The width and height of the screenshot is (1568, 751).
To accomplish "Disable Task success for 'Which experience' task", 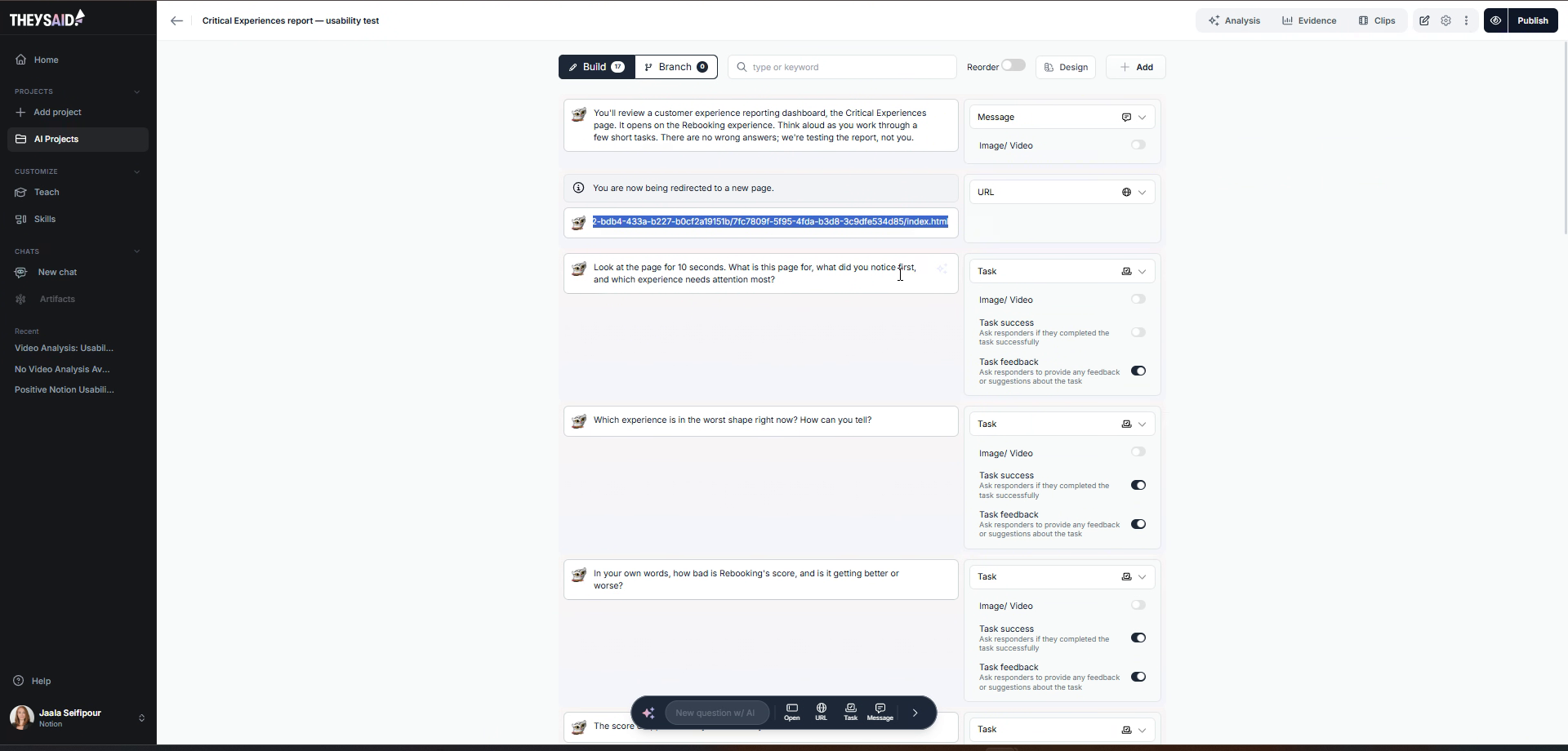I will point(1138,485).
